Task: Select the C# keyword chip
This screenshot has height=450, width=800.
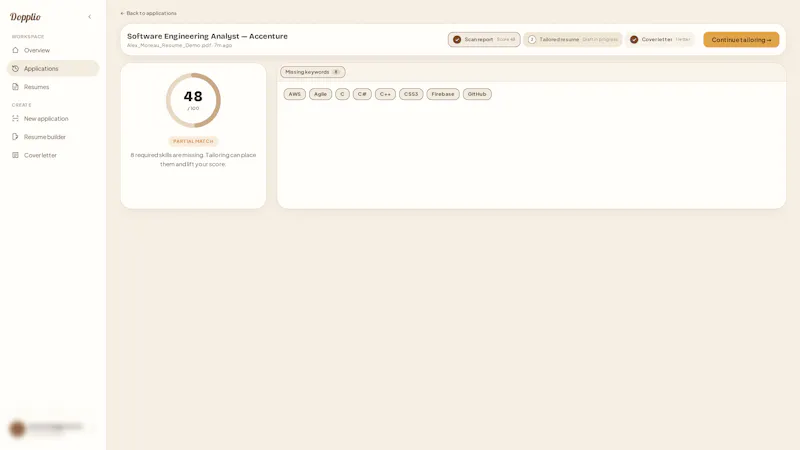Action: 362,94
